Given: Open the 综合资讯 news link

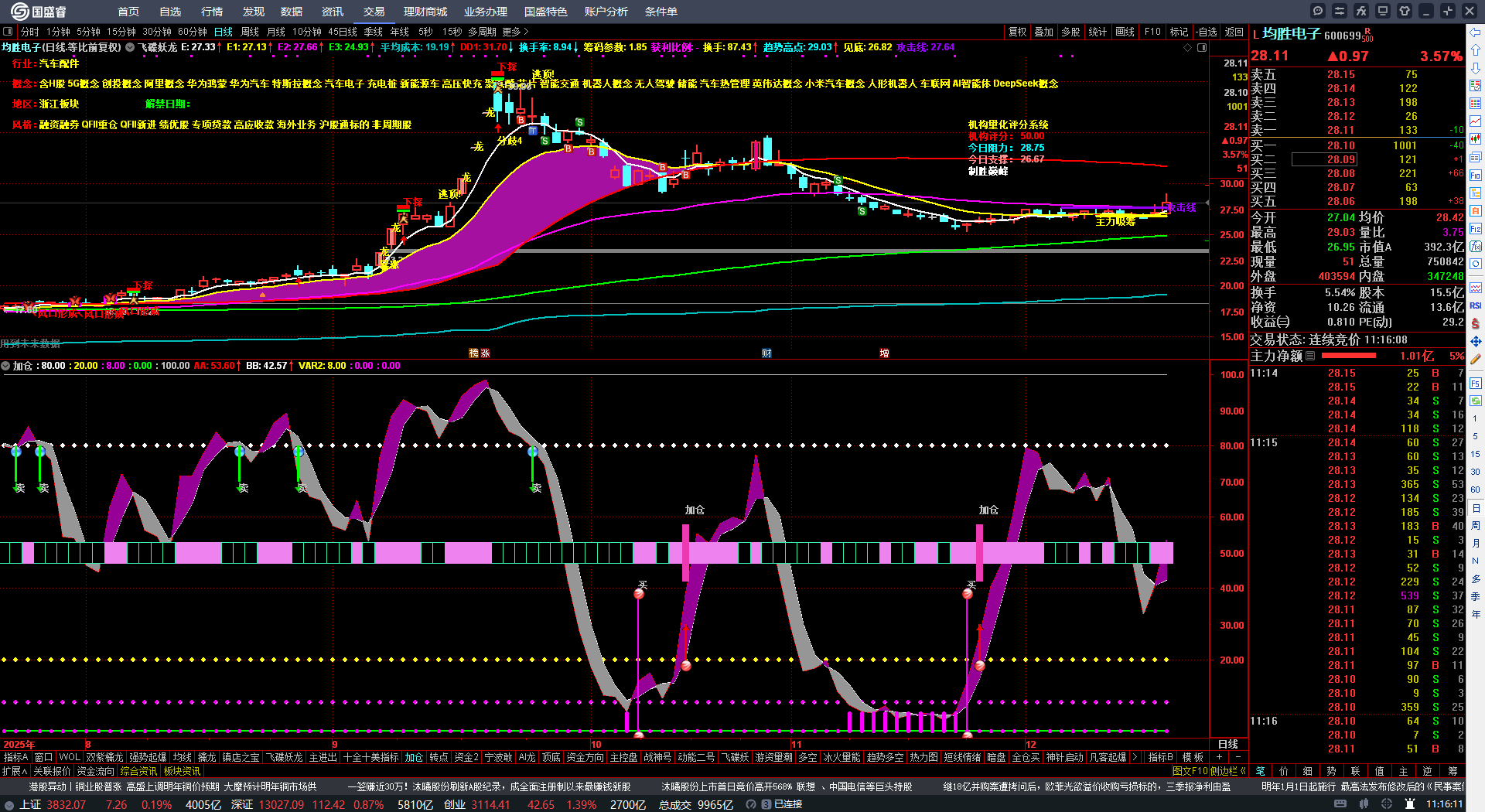Looking at the screenshot, I should (138, 771).
